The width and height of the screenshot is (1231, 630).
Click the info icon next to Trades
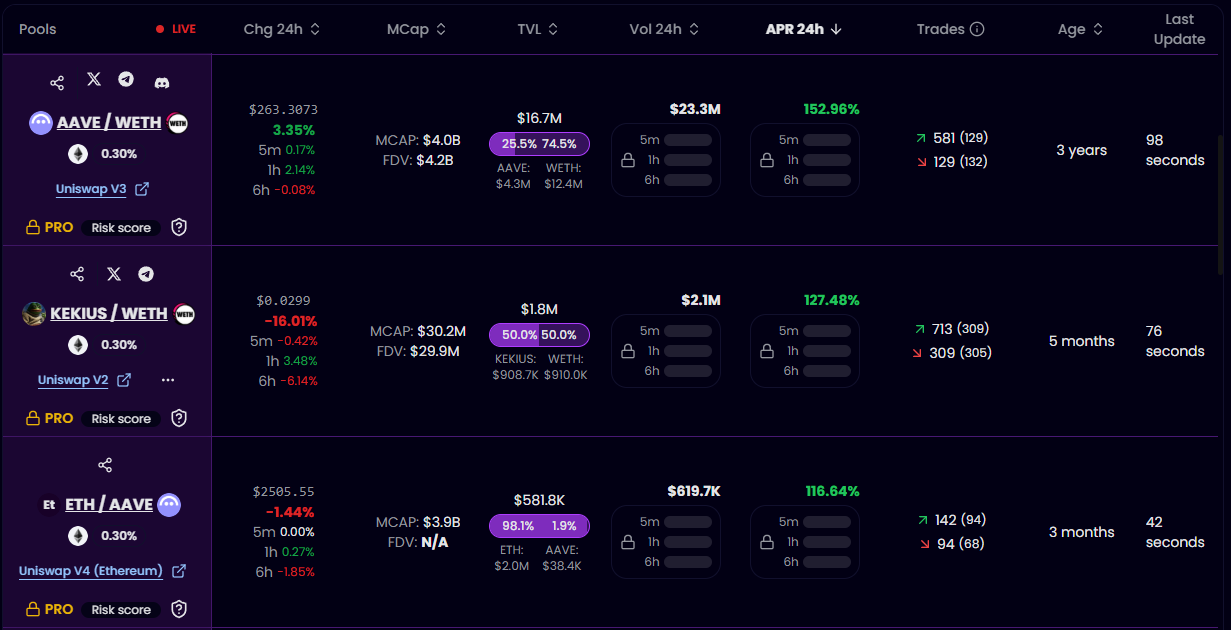click(977, 29)
